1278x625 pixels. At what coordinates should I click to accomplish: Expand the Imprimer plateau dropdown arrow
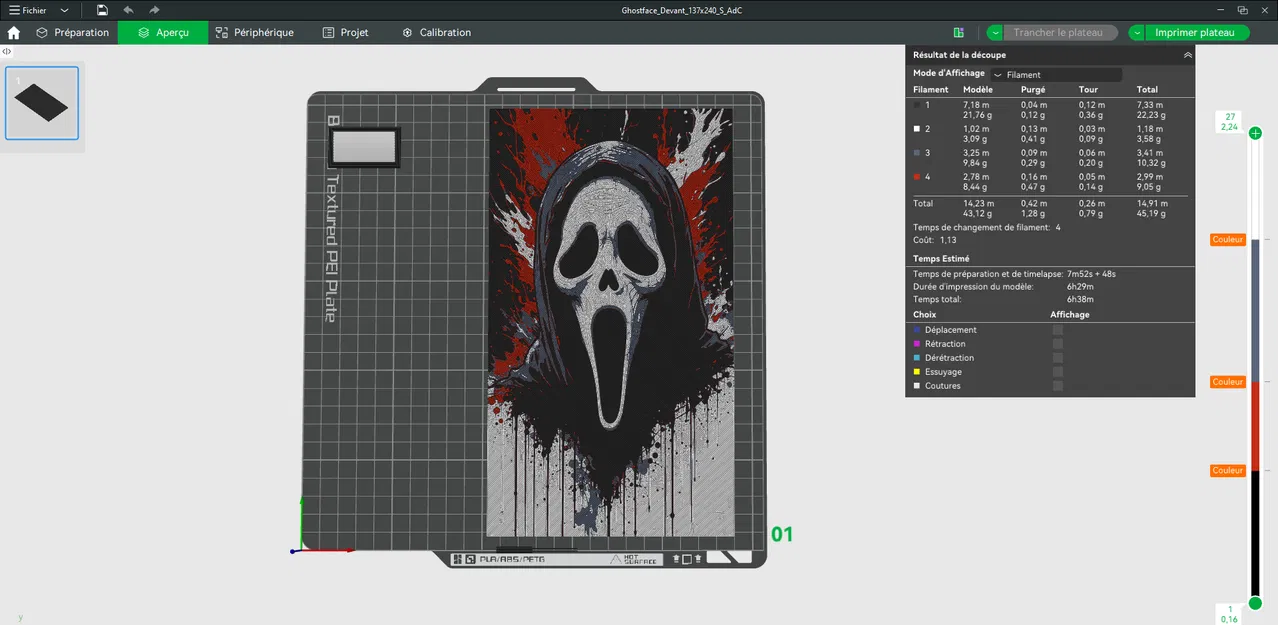[1137, 32]
